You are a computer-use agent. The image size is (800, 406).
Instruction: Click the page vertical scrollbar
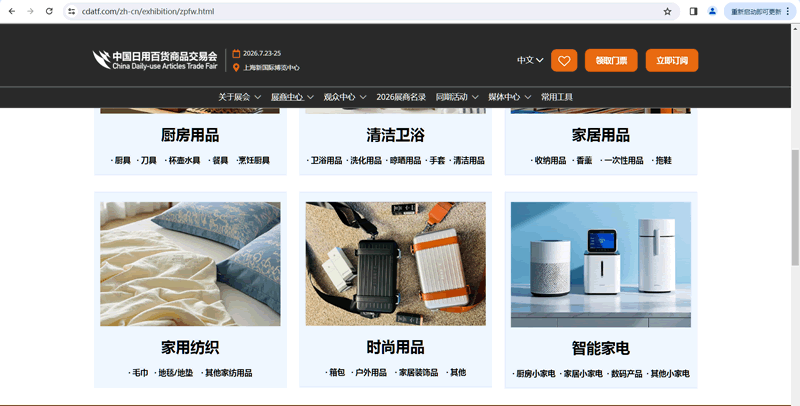[x=795, y=200]
